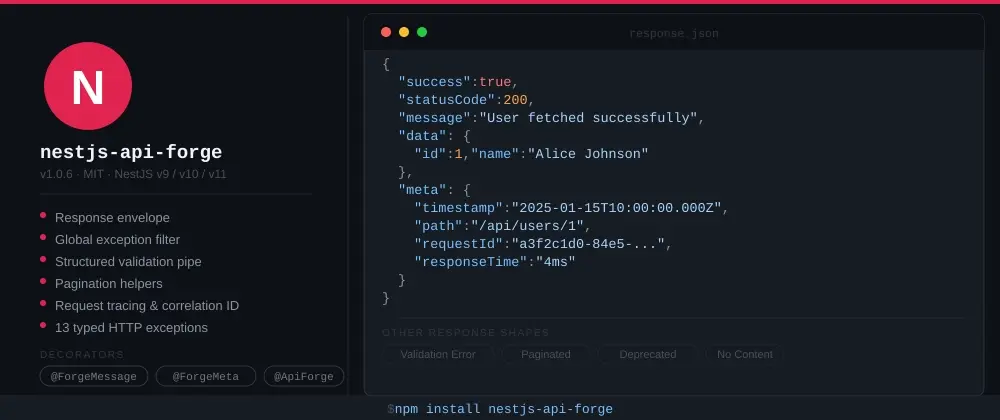
Task: Click the response.json window title
Action: click(x=674, y=33)
